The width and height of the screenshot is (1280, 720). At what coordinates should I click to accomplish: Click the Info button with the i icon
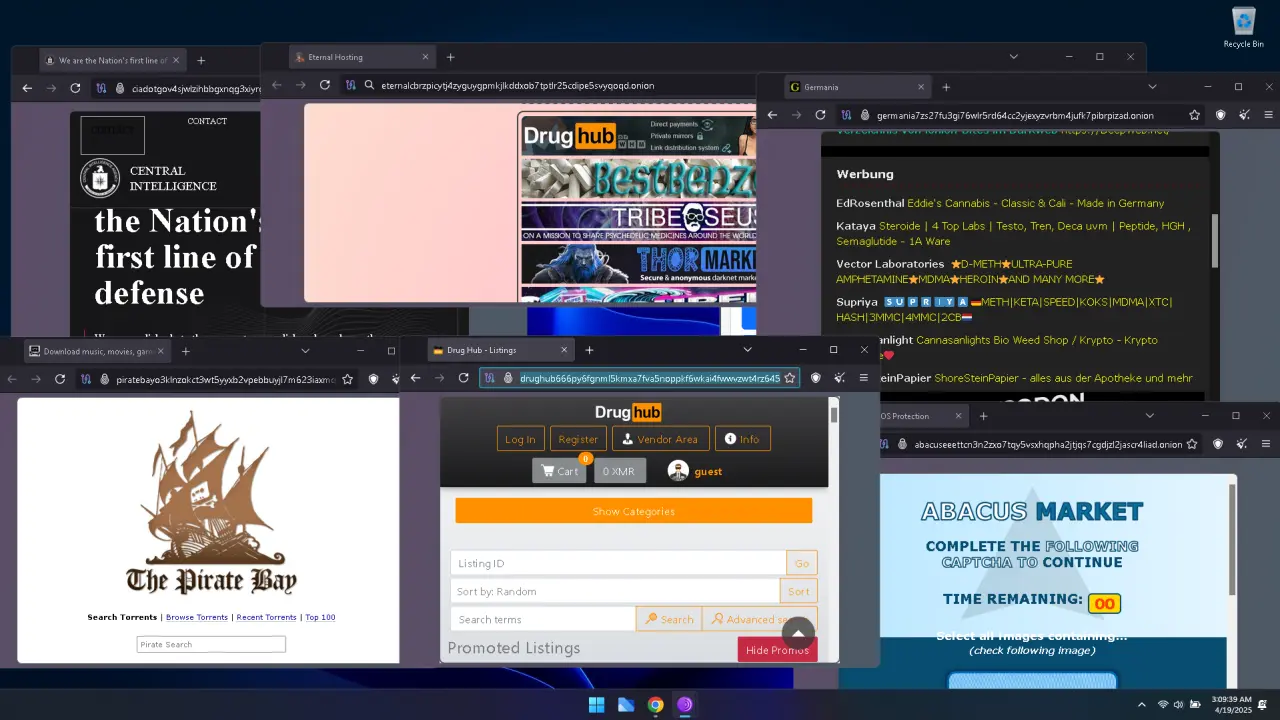tap(742, 439)
